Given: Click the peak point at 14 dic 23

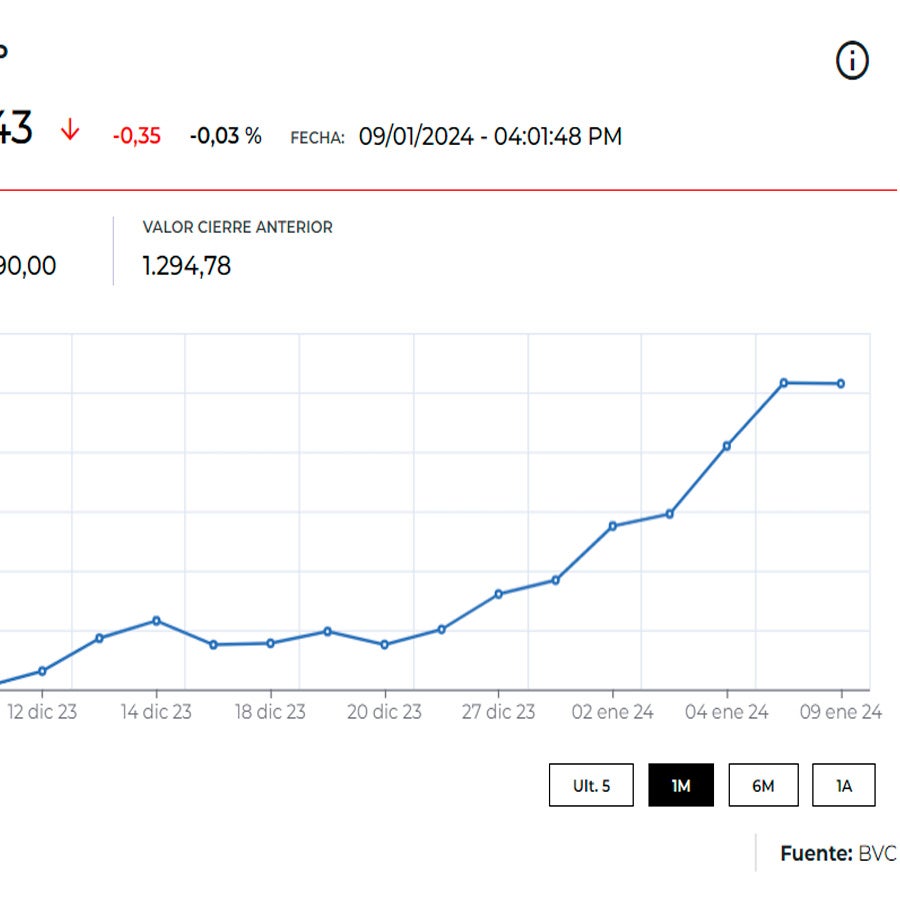Looking at the screenshot, I should tap(156, 621).
